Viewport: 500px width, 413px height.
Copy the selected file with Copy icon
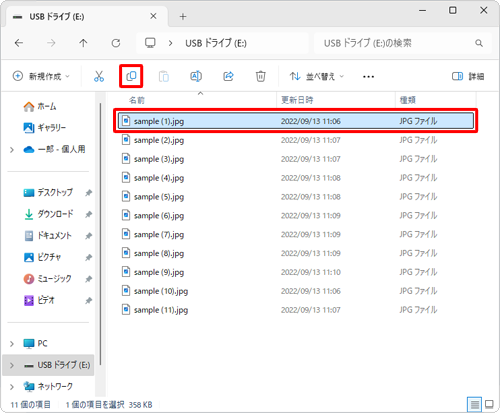131,76
